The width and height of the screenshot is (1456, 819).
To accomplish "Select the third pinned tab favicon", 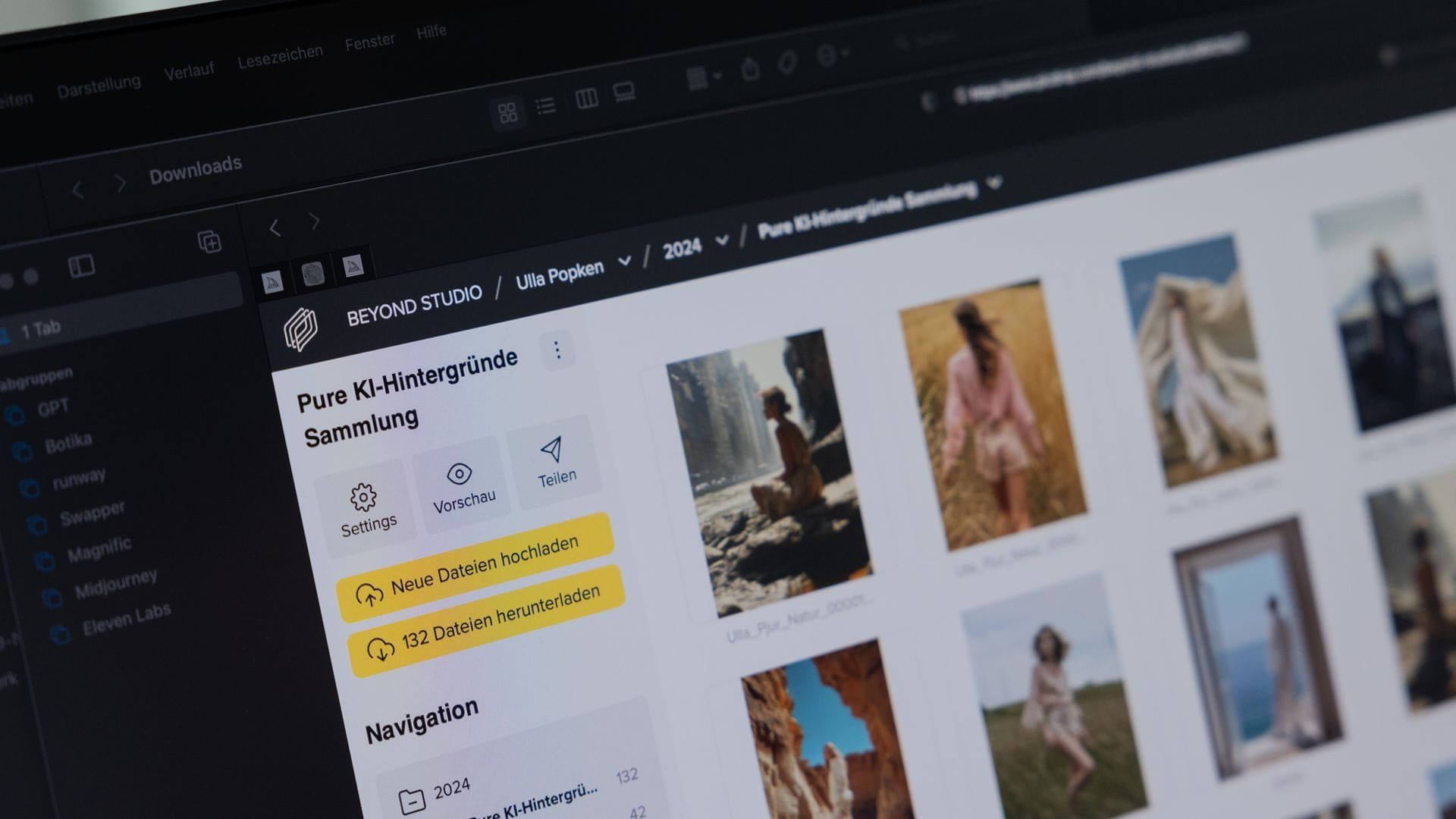I will click(353, 266).
